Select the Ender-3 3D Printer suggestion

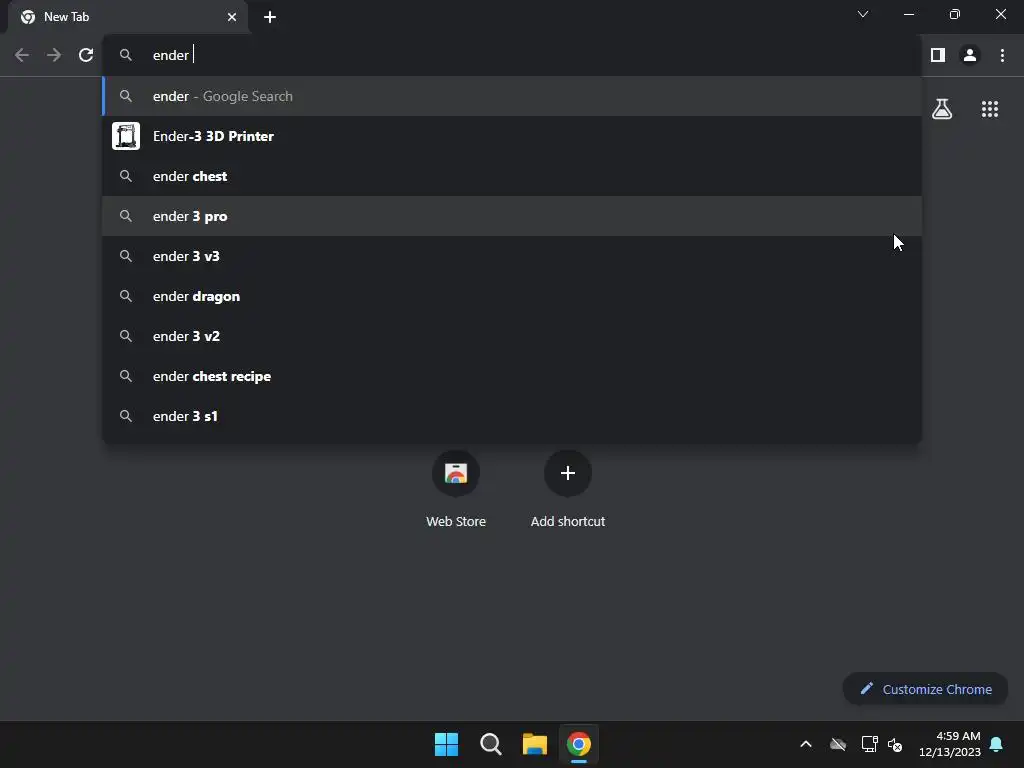point(512,136)
